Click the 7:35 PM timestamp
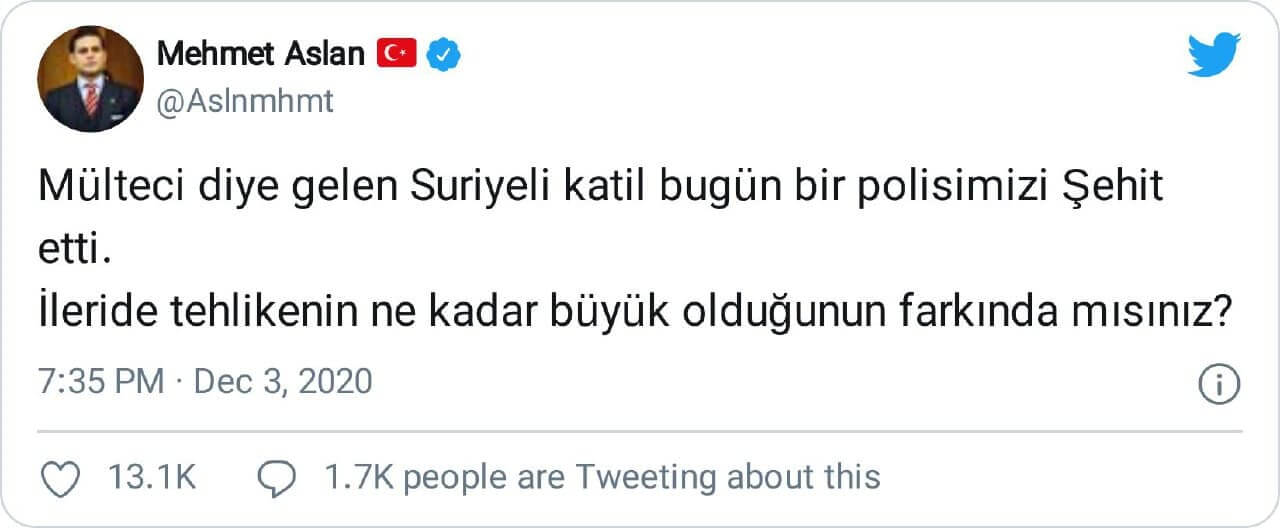Image resolution: width=1280 pixels, height=528 pixels. coord(100,382)
